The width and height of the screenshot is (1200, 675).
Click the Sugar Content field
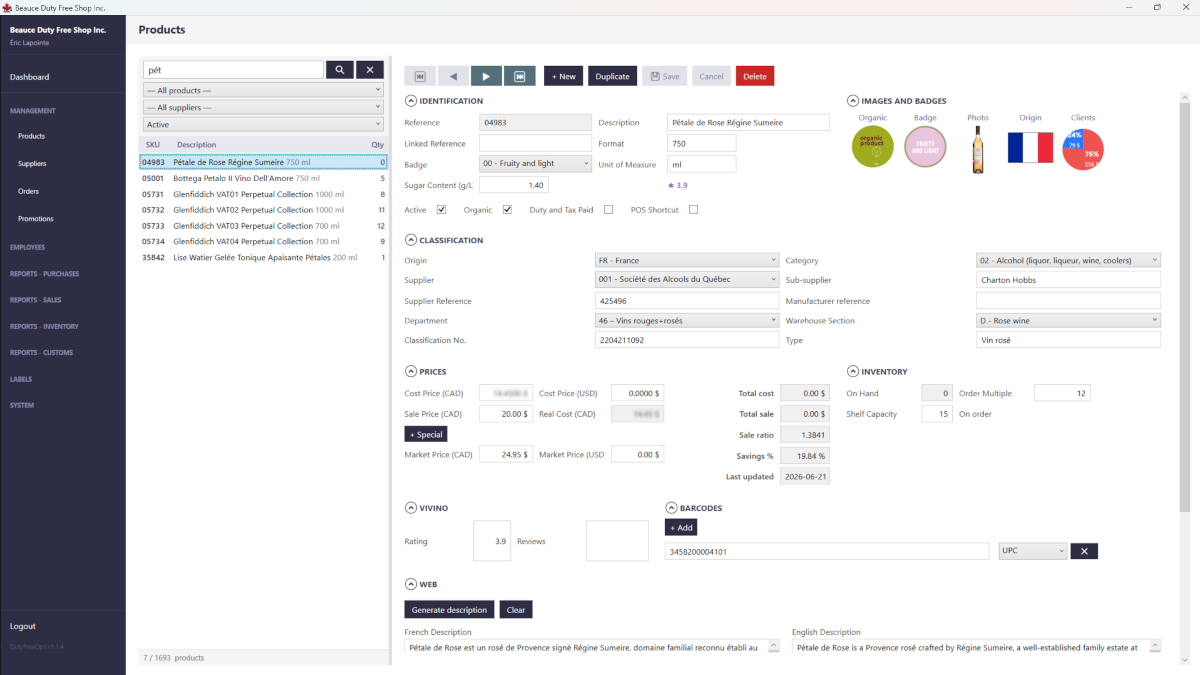tap(514, 185)
